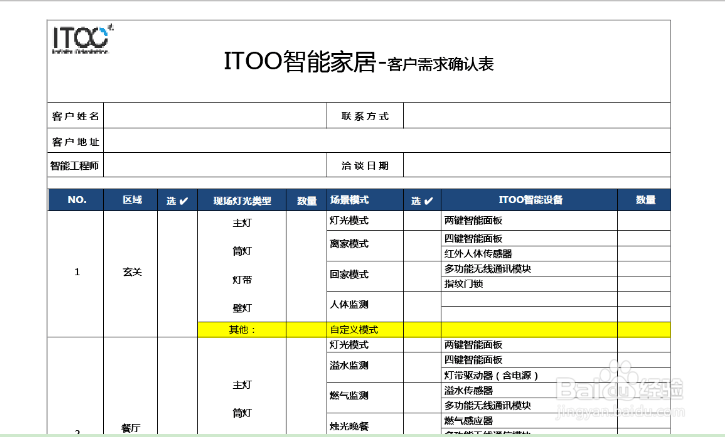Image resolution: width=725 pixels, height=437 pixels.
Task: Select '多功能无线通讯模块' in the 玄关 section
Action: [529, 269]
